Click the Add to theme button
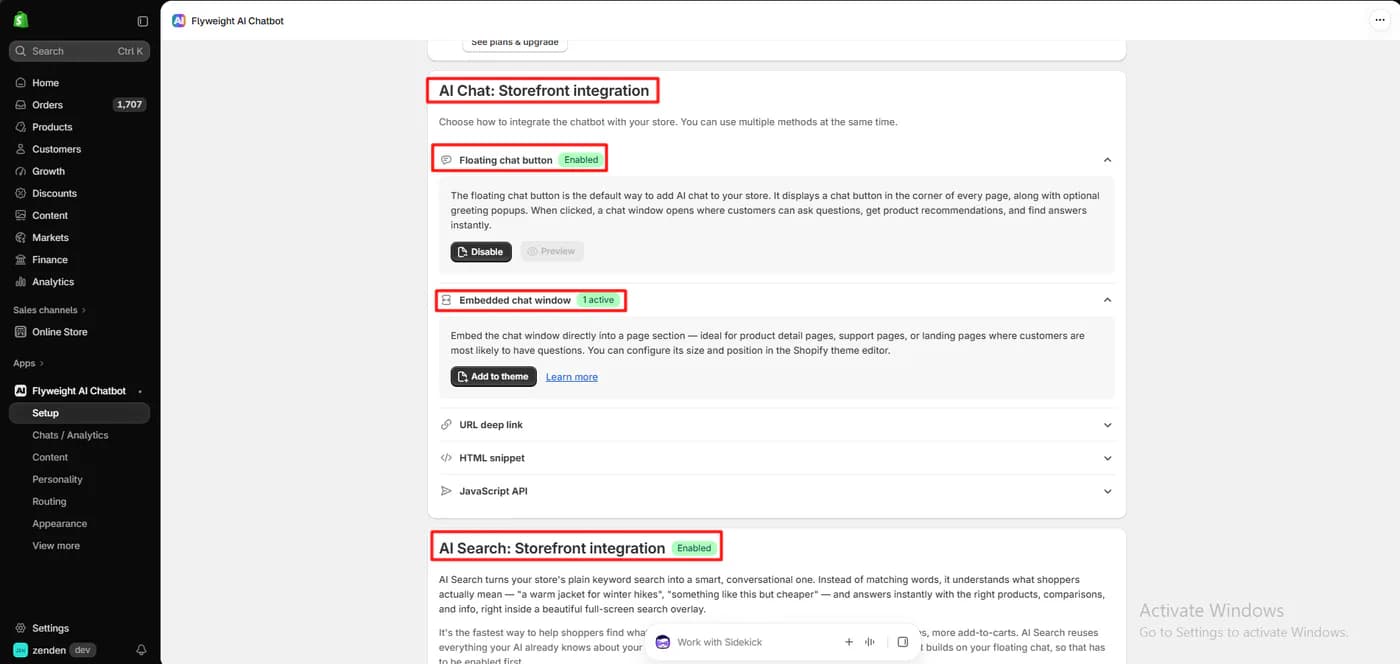 [493, 377]
